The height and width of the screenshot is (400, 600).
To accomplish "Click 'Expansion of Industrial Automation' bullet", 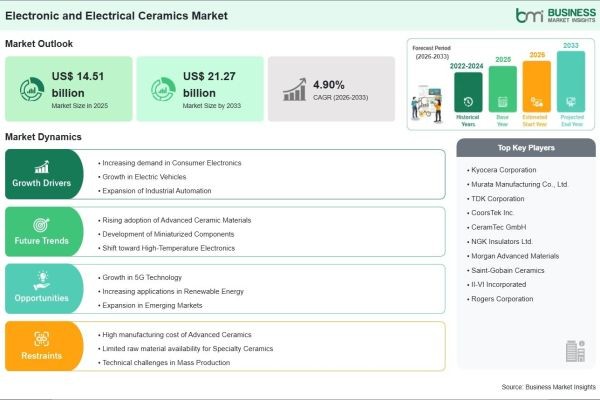I will click(155, 191).
